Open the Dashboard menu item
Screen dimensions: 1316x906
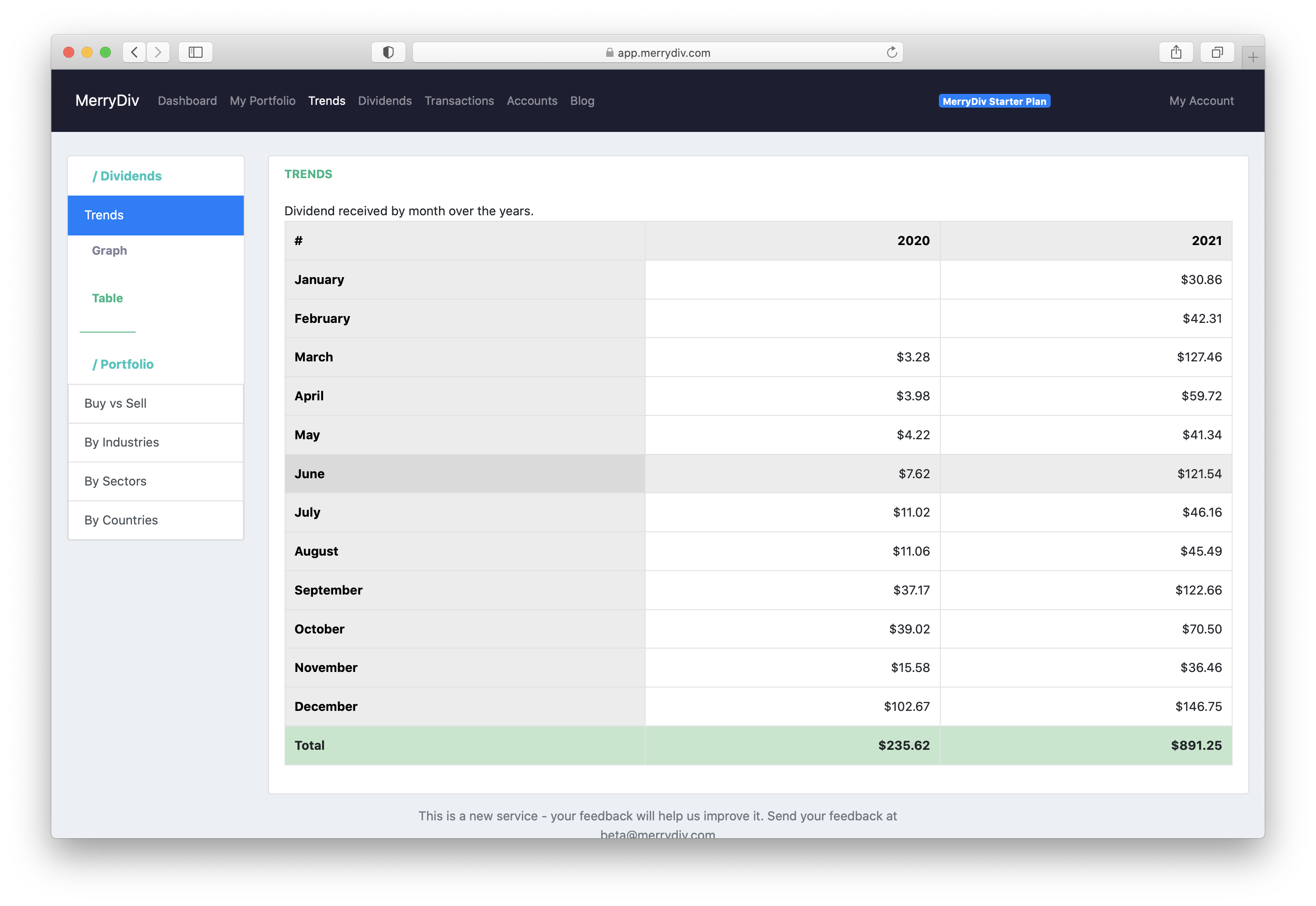[x=187, y=100]
